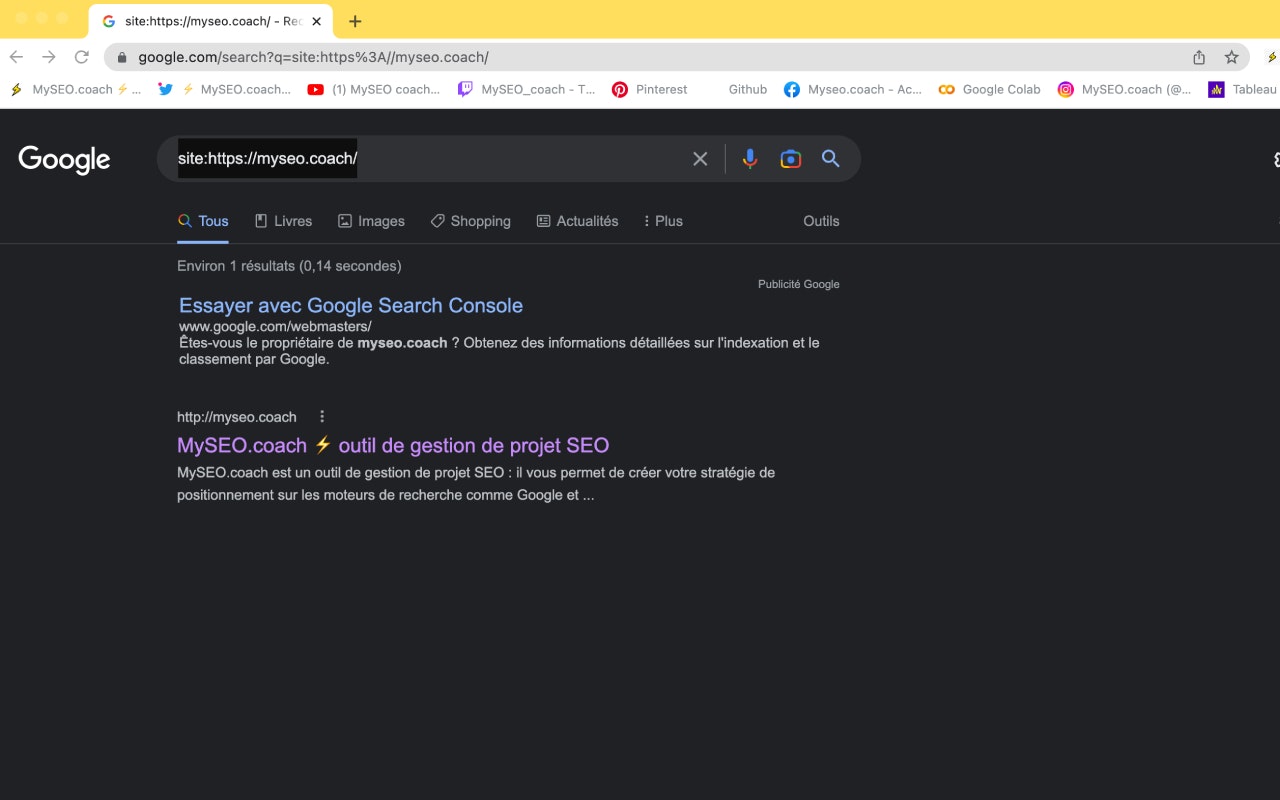The height and width of the screenshot is (800, 1280).
Task: Open Google logo homepage
Action: pyautogui.click(x=64, y=160)
